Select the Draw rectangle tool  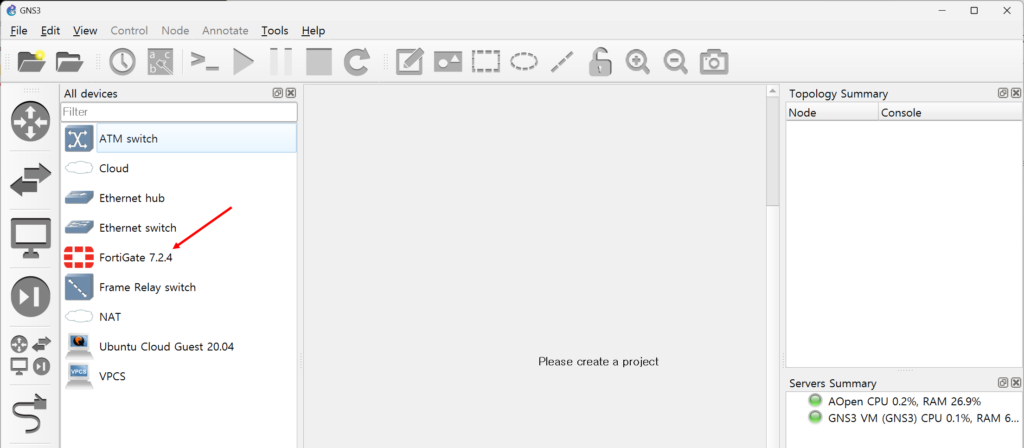coord(486,61)
